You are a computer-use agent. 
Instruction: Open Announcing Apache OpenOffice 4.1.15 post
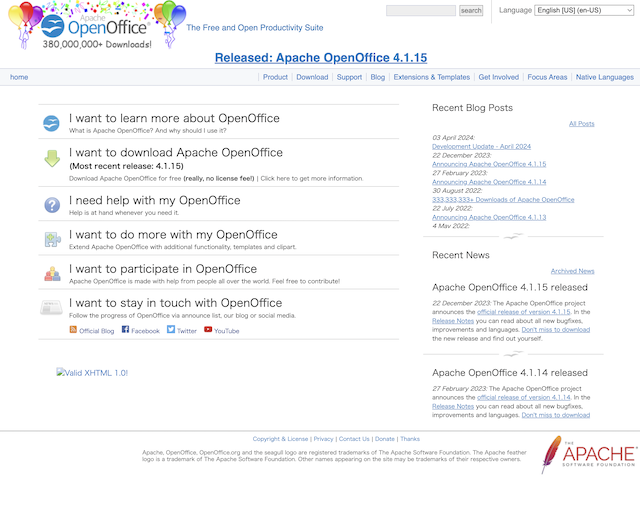point(489,164)
